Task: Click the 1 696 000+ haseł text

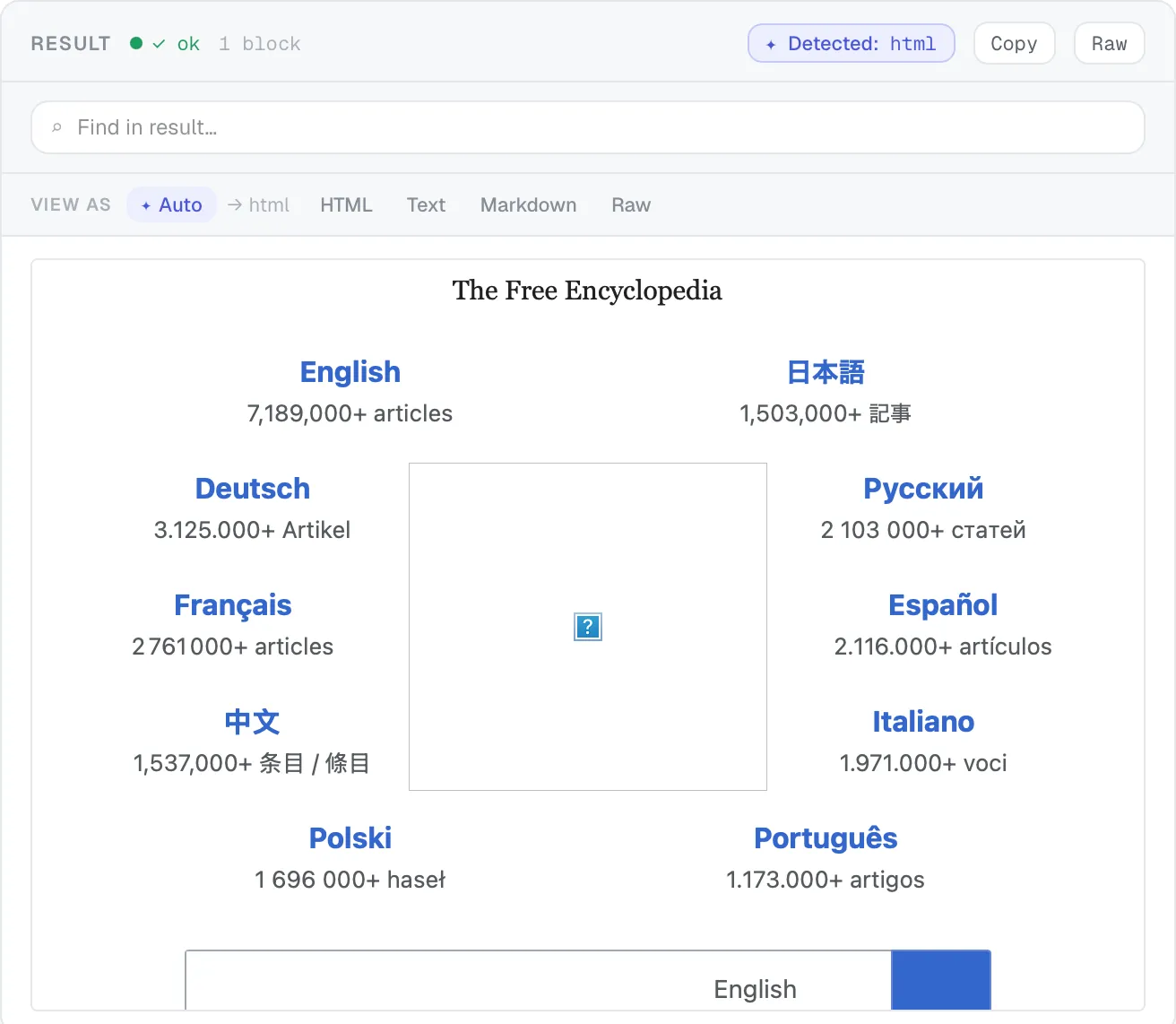Action: (350, 880)
